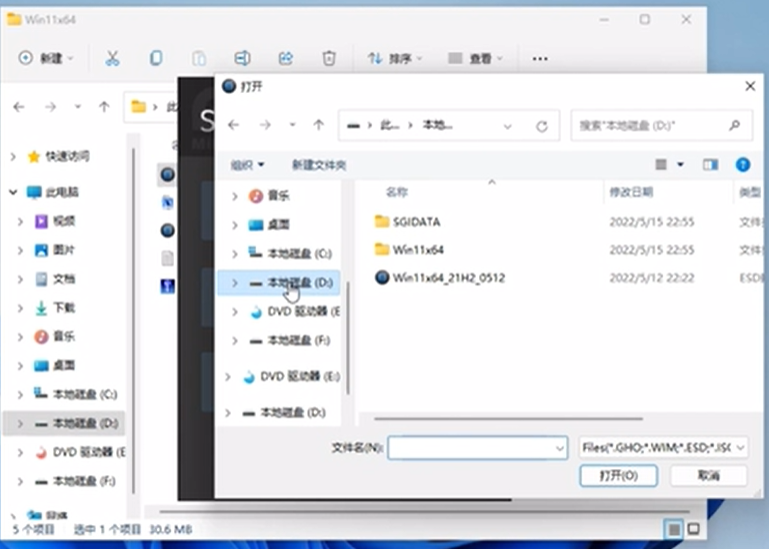
Task: Toggle the preview pane in dialog
Action: [x=710, y=165]
